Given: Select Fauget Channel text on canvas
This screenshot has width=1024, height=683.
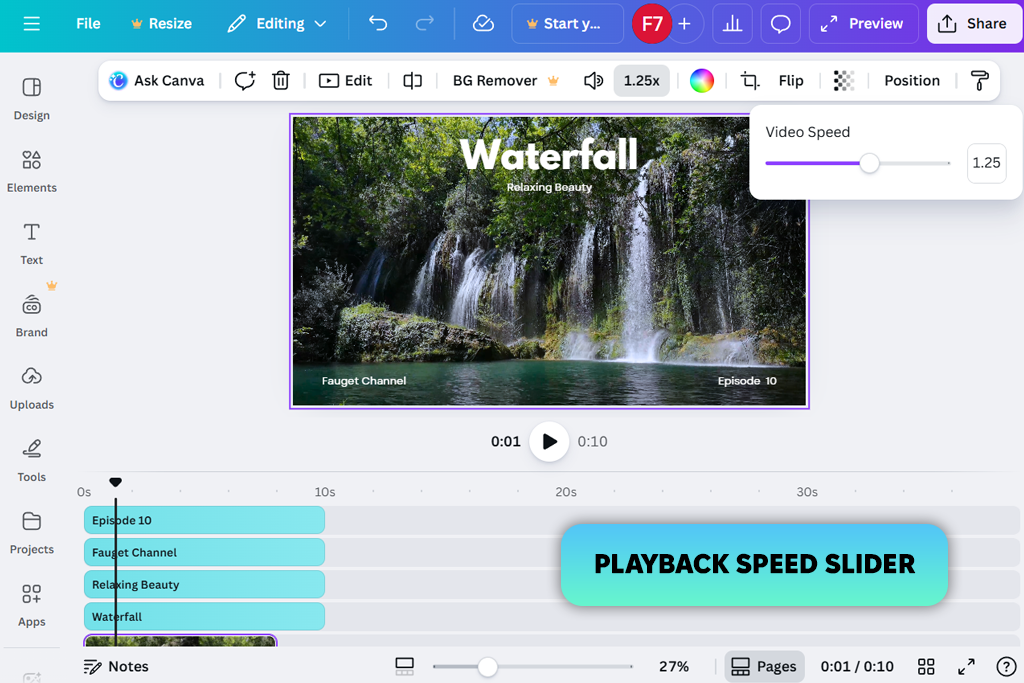Looking at the screenshot, I should coord(364,381).
